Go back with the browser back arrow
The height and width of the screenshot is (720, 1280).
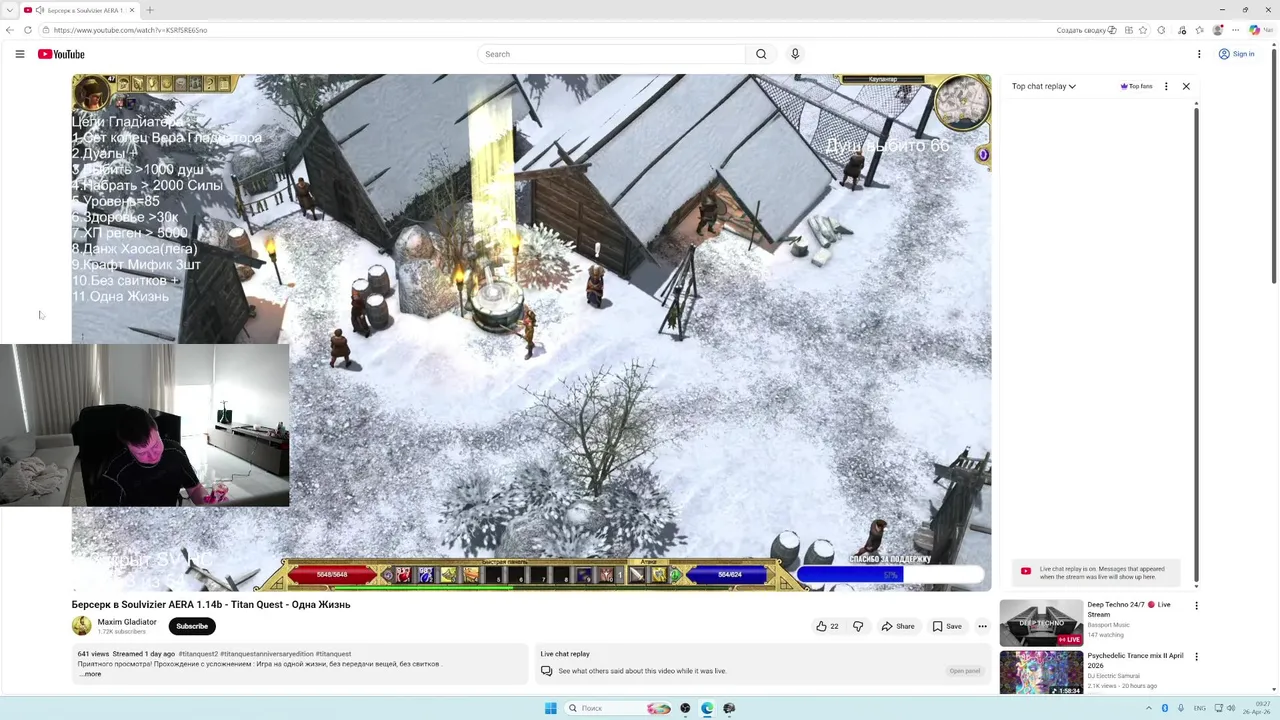pyautogui.click(x=10, y=30)
